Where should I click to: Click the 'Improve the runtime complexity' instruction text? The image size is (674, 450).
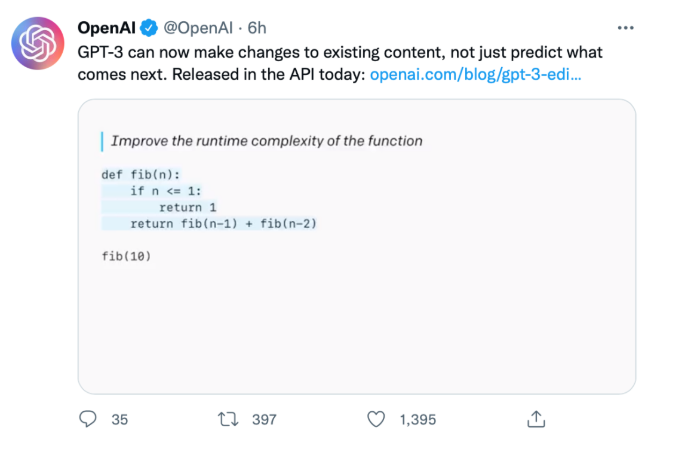pyautogui.click(x=266, y=141)
